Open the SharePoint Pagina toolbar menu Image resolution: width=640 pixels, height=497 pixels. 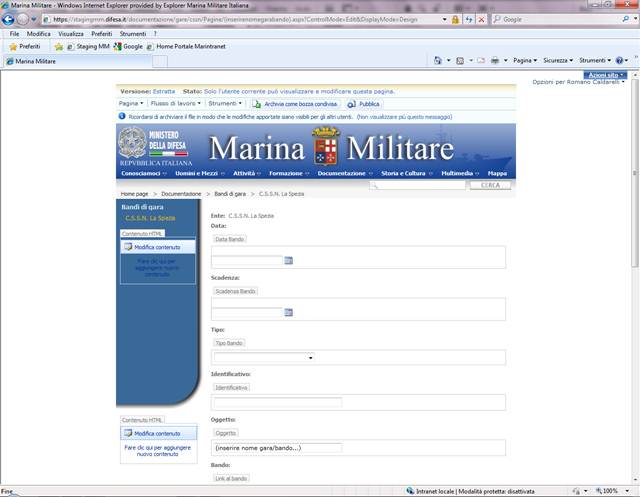tap(131, 104)
